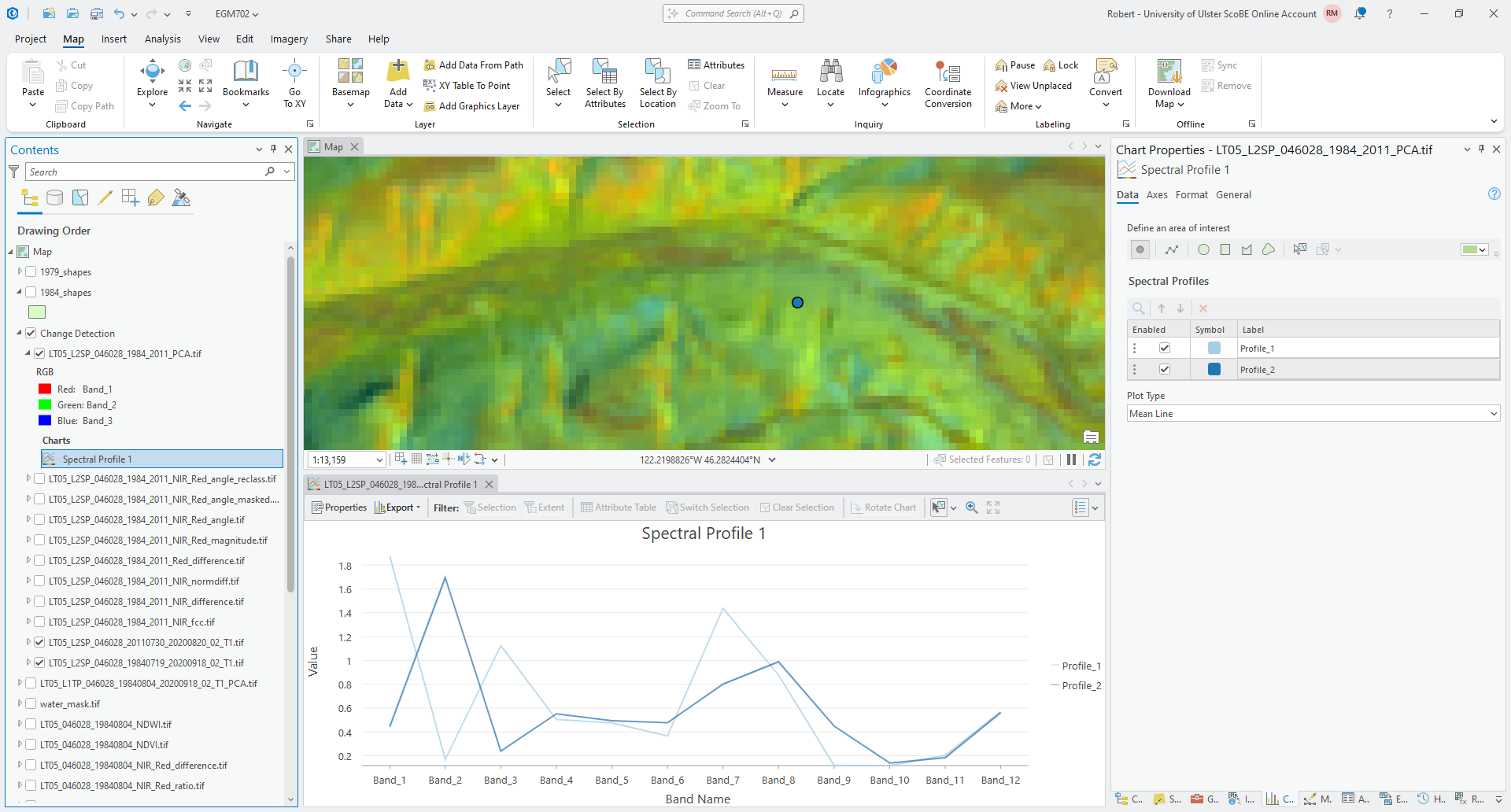Pause map drawing in status bar

(x=1071, y=460)
